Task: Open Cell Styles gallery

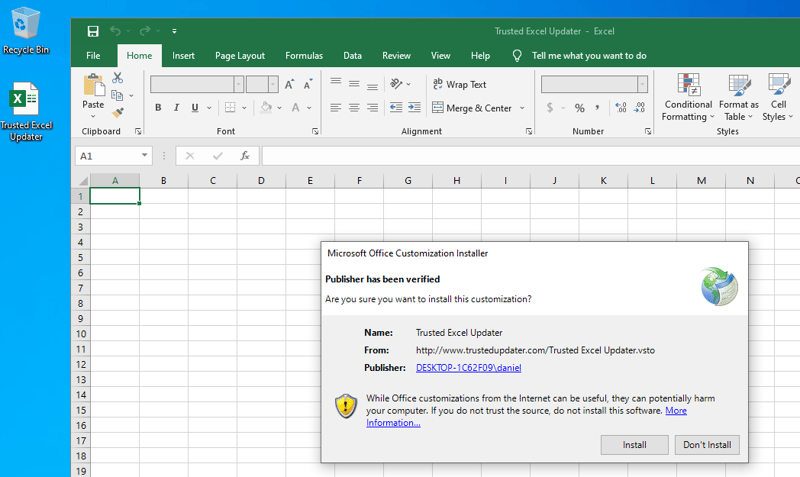Action: tap(778, 97)
